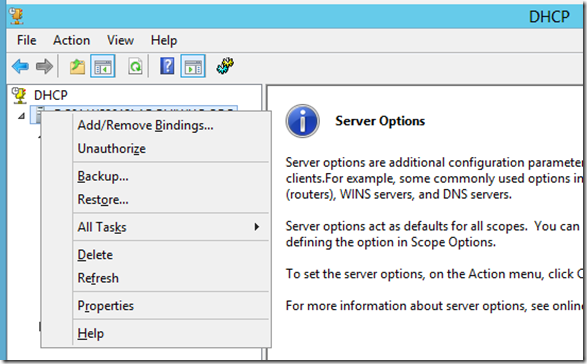Click the gears icon in toolbar
Screen dimensions: 587x364
pos(225,66)
